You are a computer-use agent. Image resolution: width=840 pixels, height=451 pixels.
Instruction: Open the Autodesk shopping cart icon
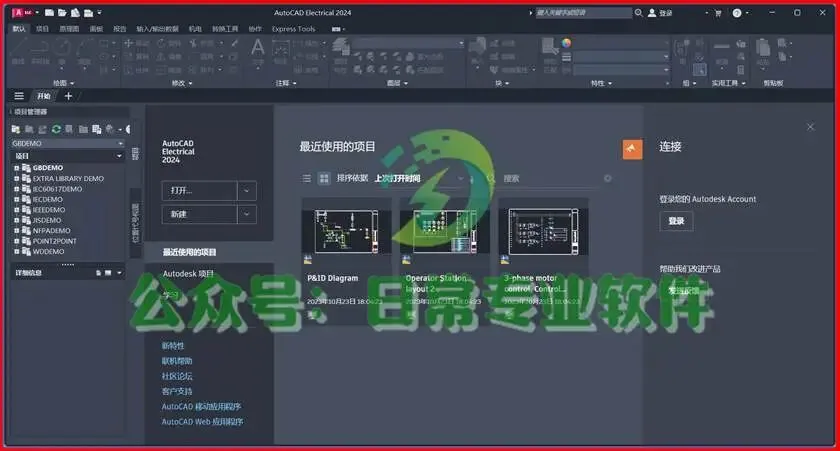point(718,13)
